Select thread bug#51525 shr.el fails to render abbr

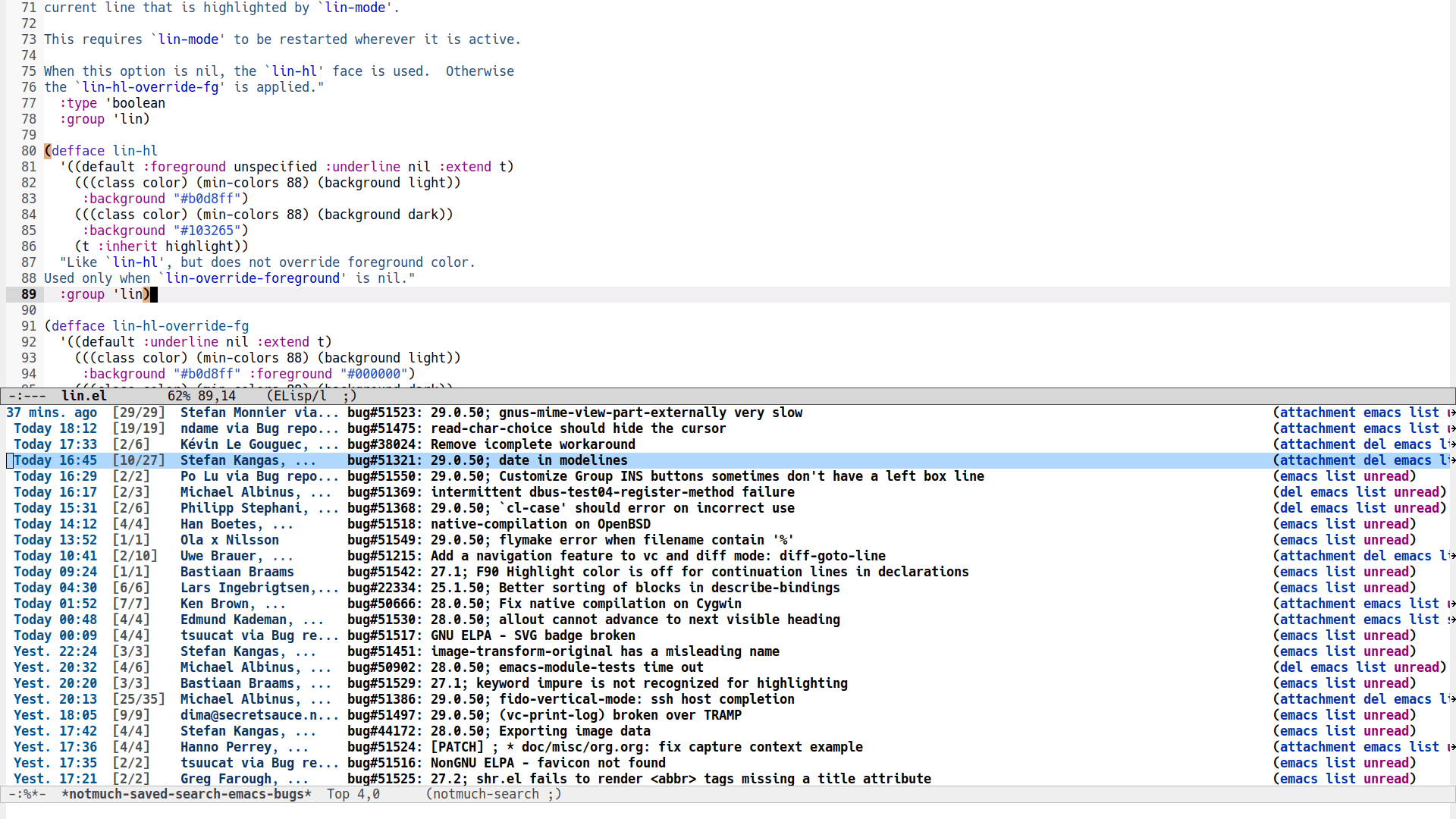(x=639, y=779)
